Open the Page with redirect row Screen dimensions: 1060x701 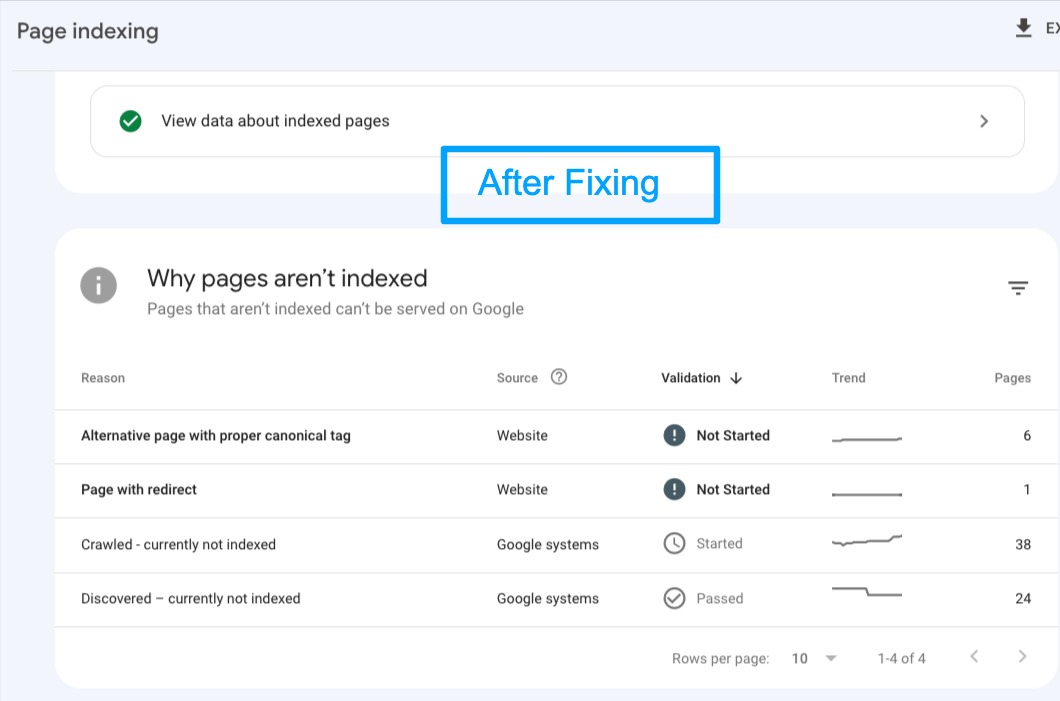coord(139,489)
